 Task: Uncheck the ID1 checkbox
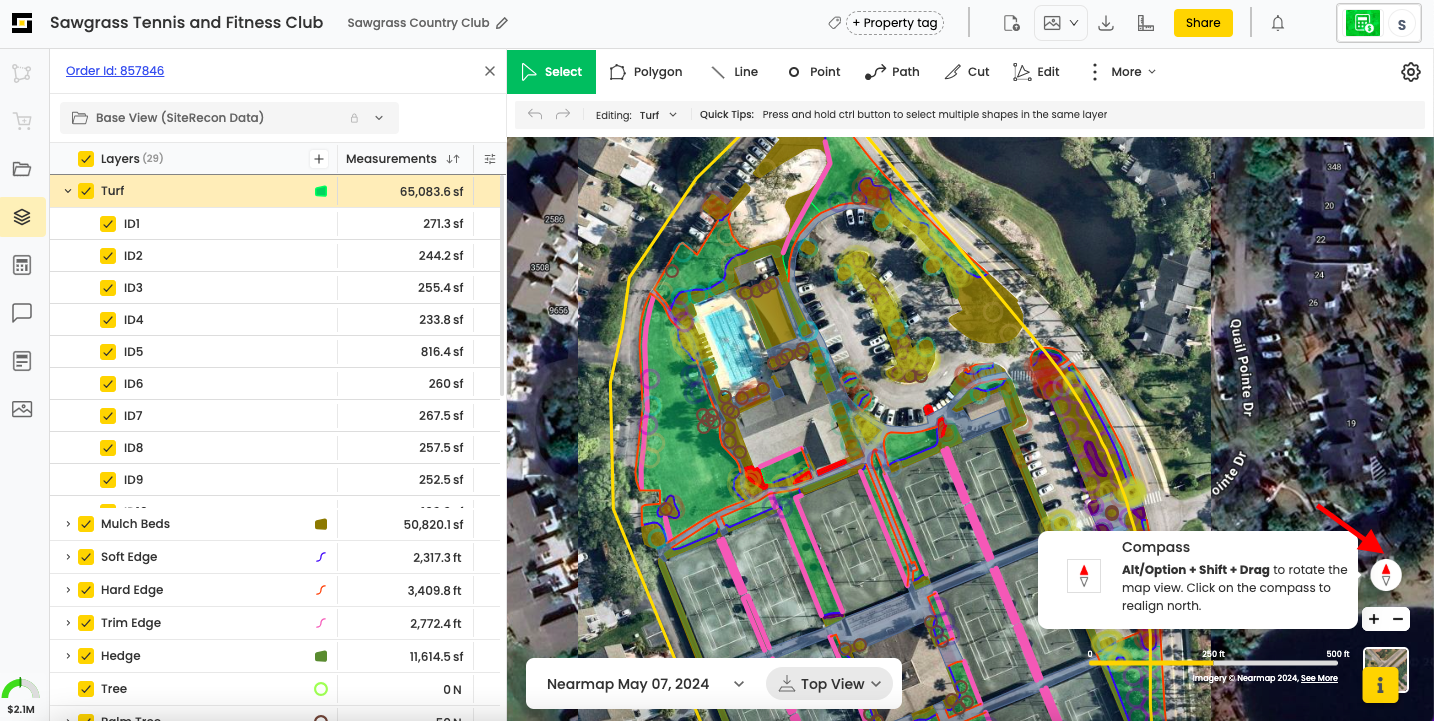[x=108, y=224]
